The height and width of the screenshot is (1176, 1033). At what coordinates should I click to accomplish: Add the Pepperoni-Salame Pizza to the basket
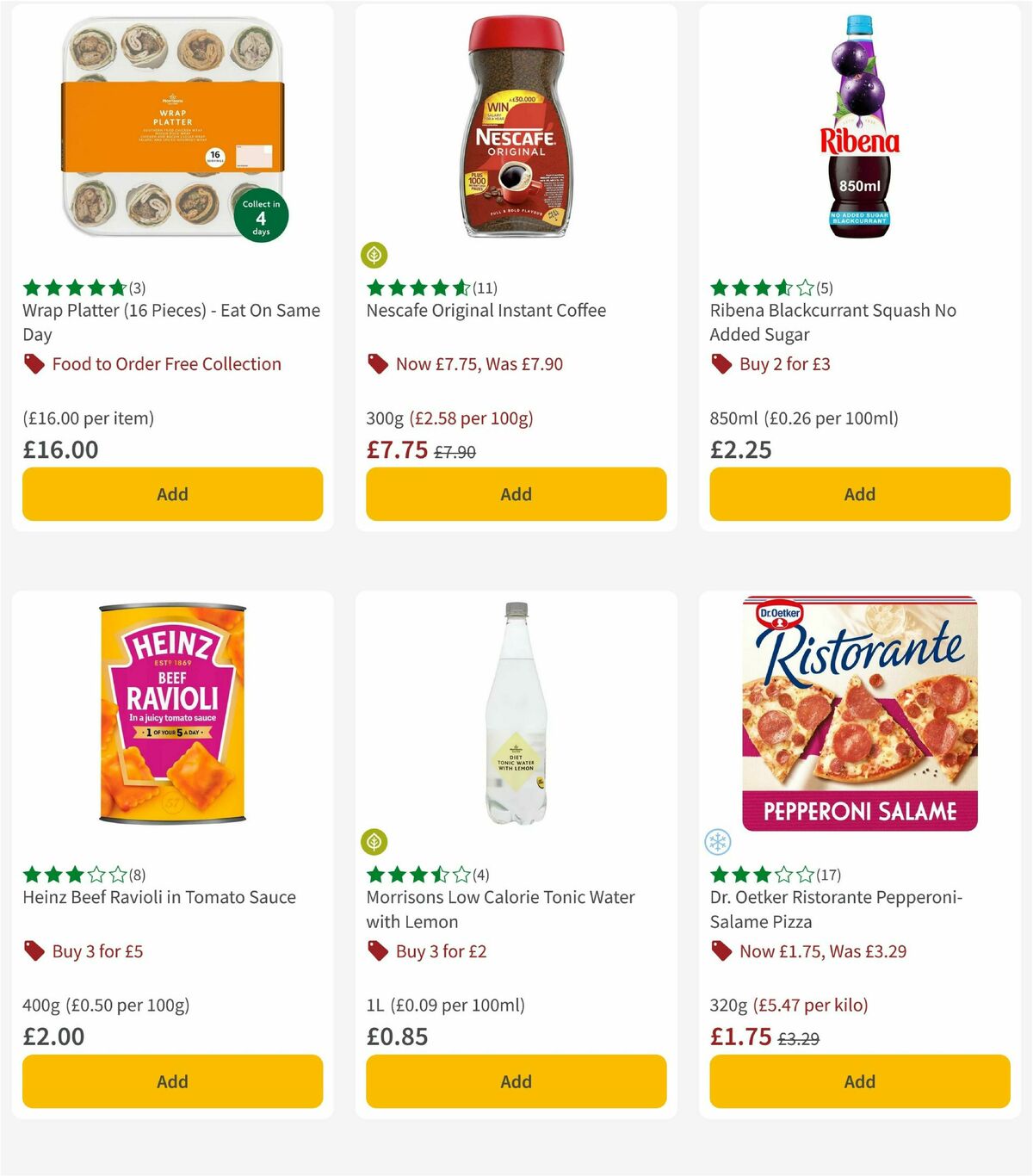(x=858, y=1081)
